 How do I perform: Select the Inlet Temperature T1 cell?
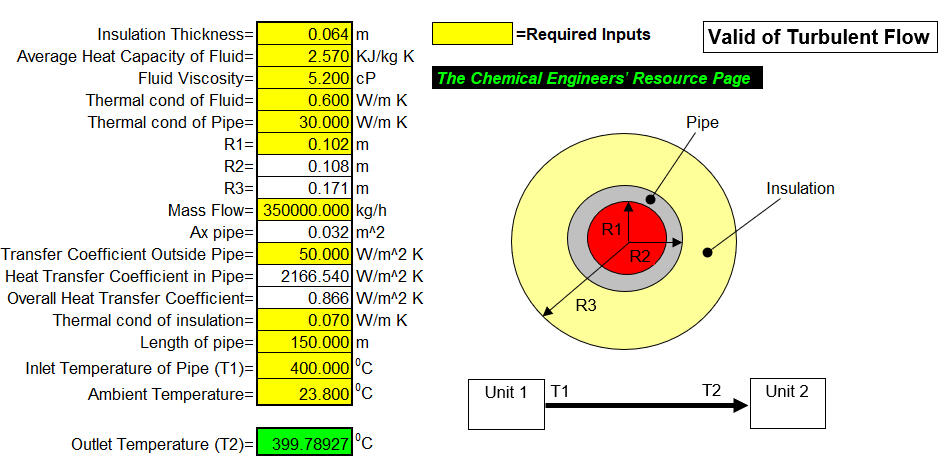(304, 368)
